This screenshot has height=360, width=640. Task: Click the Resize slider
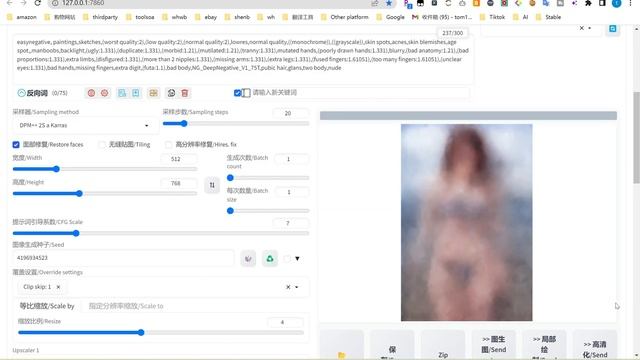161,333
